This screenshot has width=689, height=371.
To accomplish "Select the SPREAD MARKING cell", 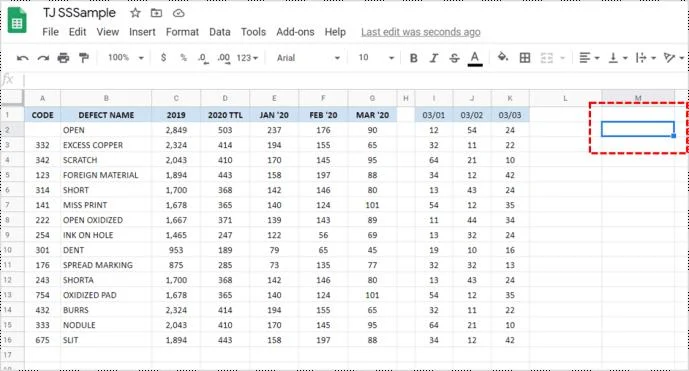I will pos(106,265).
